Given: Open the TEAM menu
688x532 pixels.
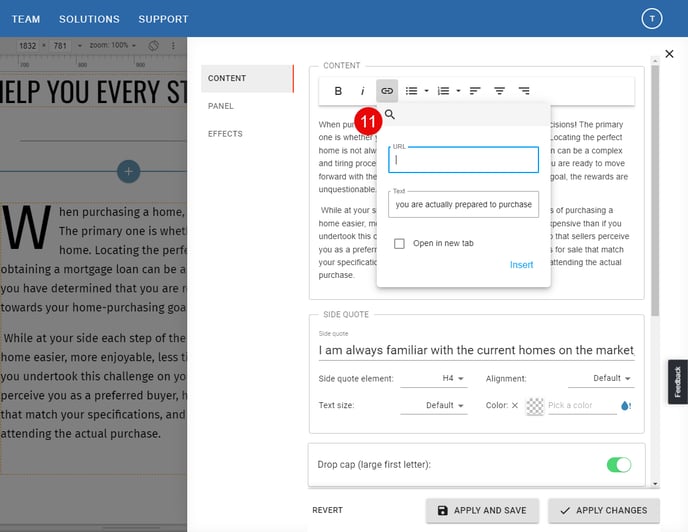Looking at the screenshot, I should pos(25,19).
